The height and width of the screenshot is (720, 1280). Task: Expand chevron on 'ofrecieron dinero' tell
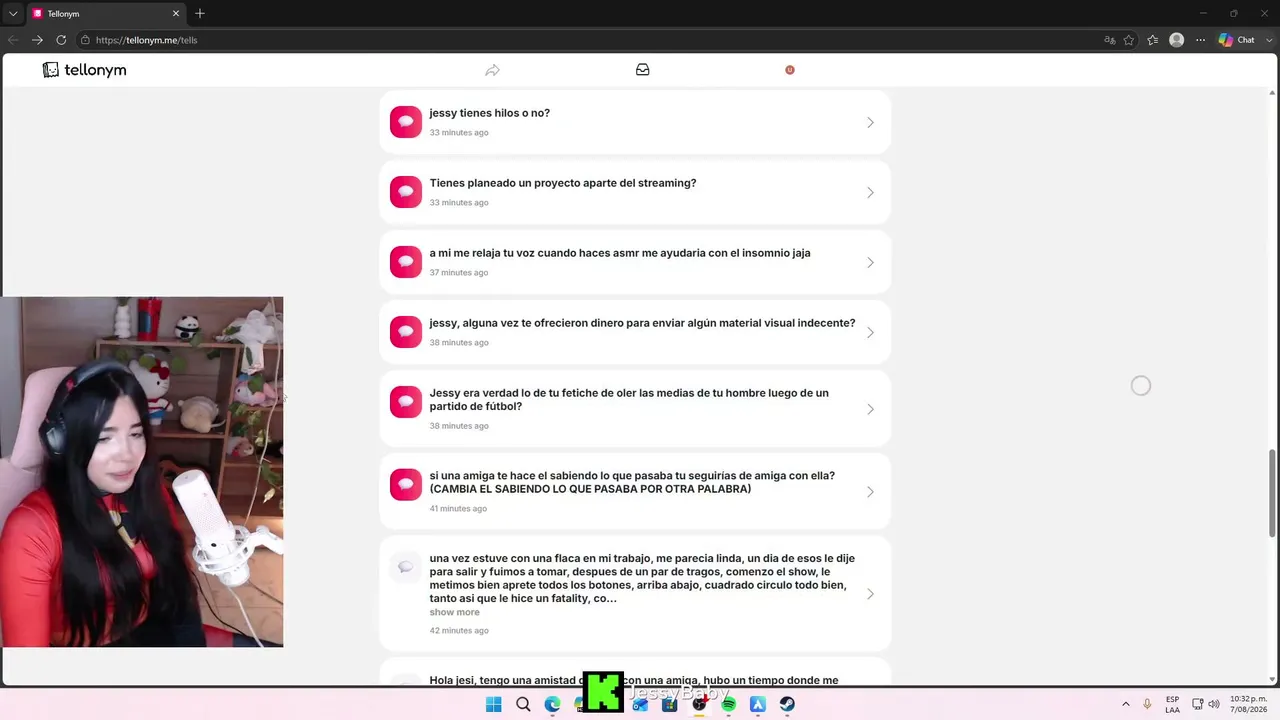870,332
